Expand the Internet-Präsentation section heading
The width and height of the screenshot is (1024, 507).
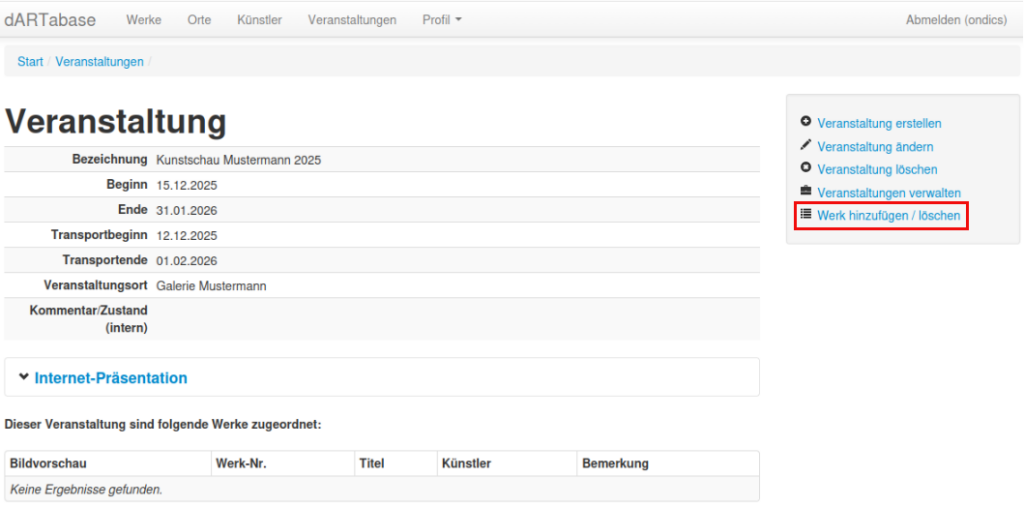point(110,378)
